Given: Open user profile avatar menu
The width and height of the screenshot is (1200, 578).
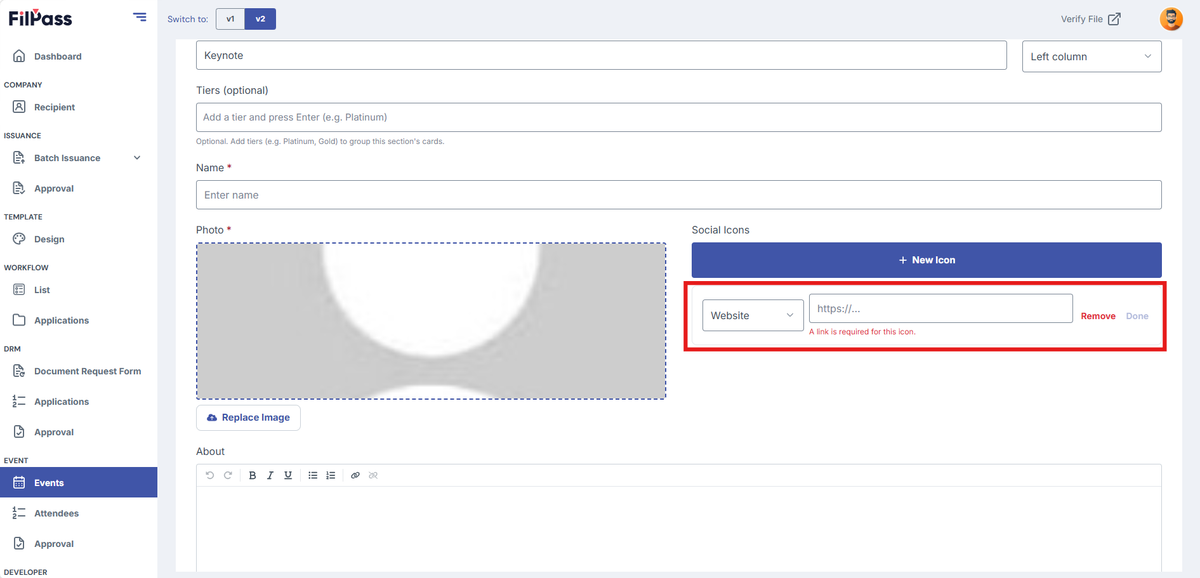Looking at the screenshot, I should [x=1170, y=19].
